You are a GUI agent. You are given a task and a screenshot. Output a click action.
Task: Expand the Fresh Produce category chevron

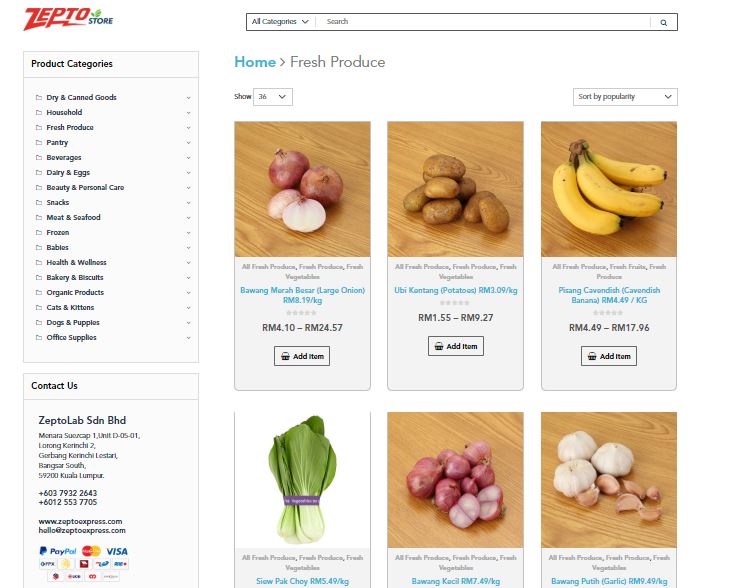188,128
